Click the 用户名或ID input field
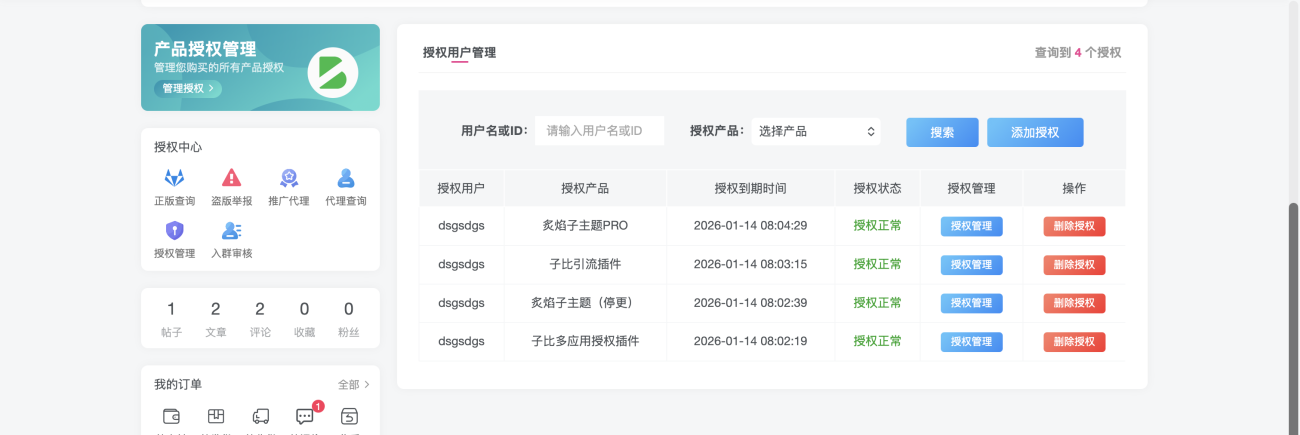This screenshot has width=1300, height=435. (x=599, y=131)
